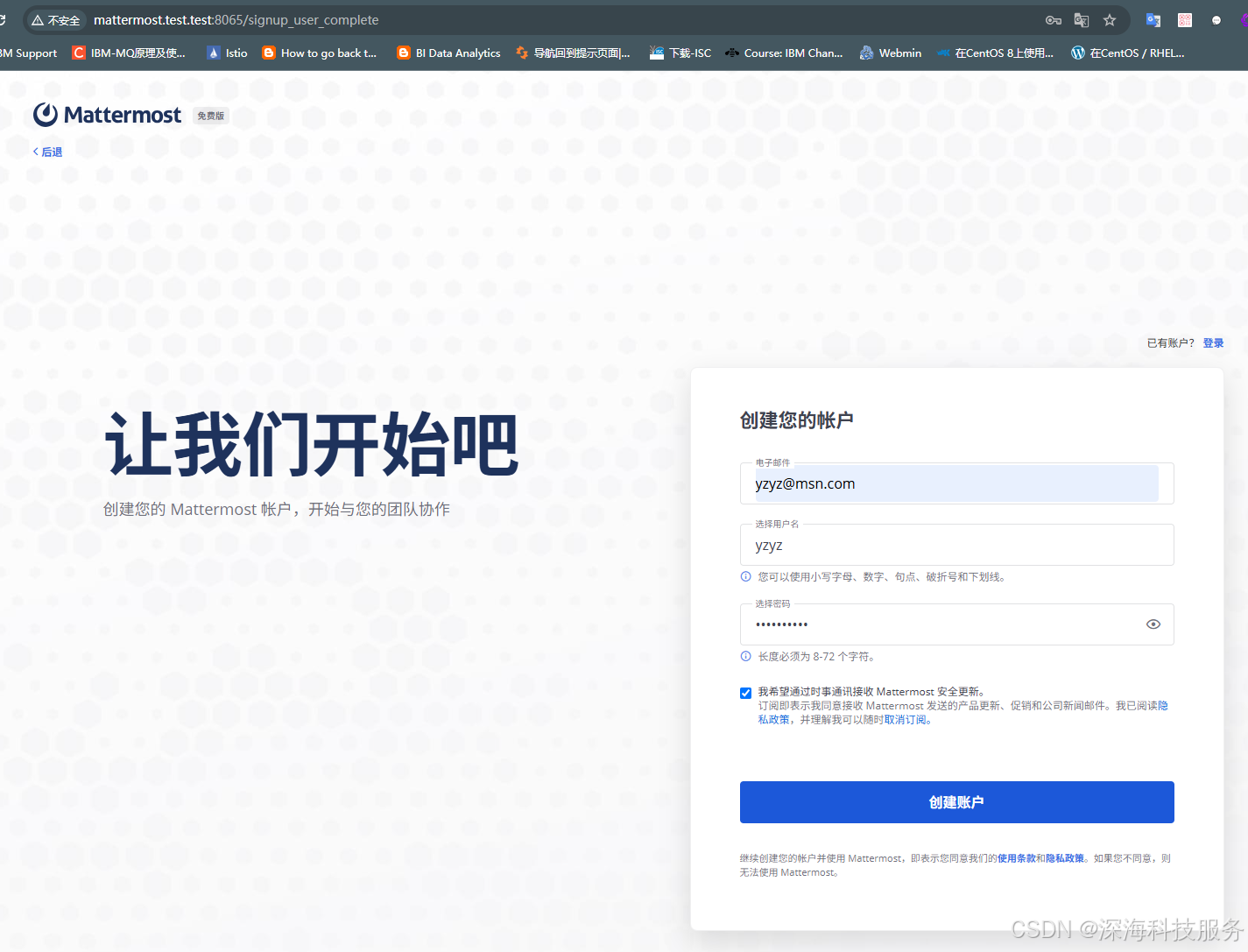Click the address bar URL
The width and height of the screenshot is (1248, 952).
(236, 20)
